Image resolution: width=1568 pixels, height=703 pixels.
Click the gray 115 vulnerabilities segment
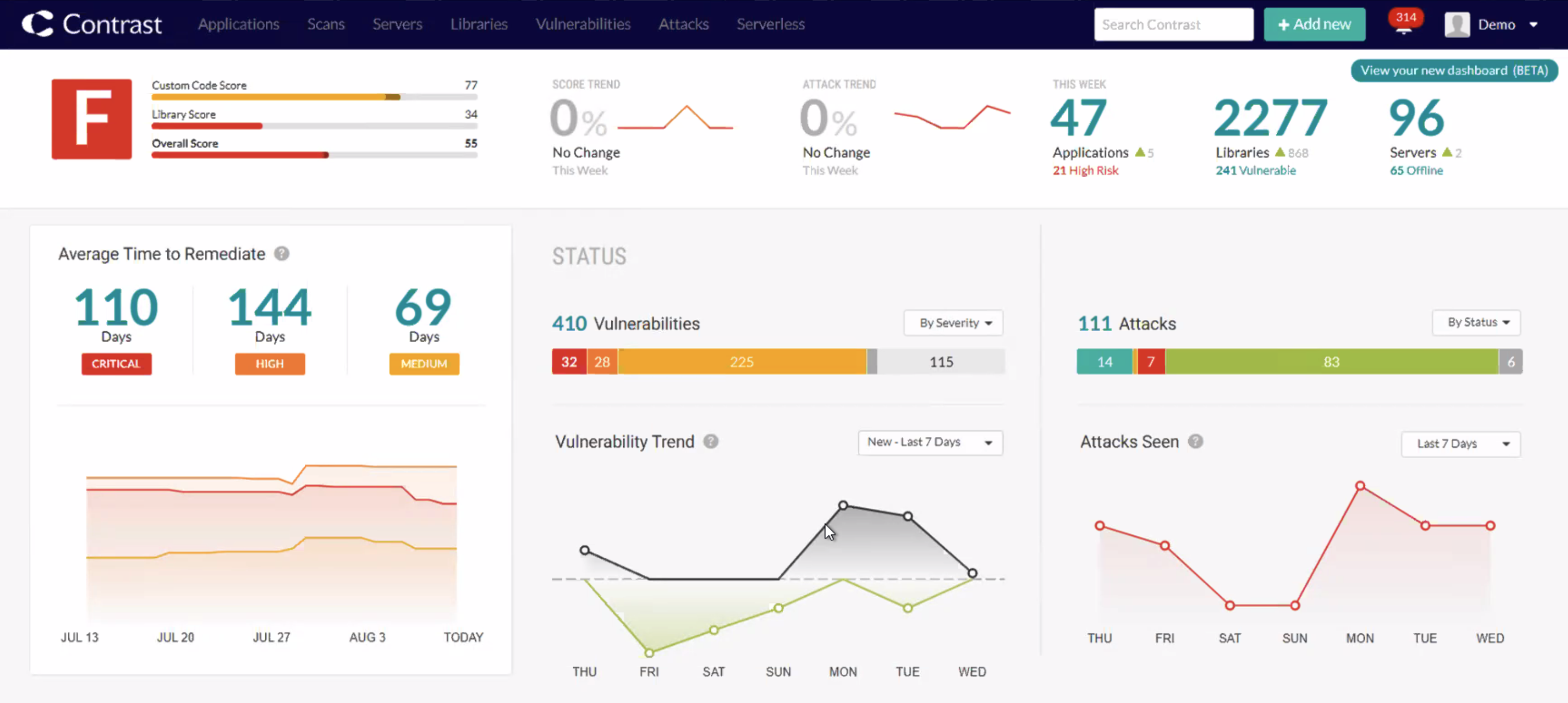tap(941, 362)
